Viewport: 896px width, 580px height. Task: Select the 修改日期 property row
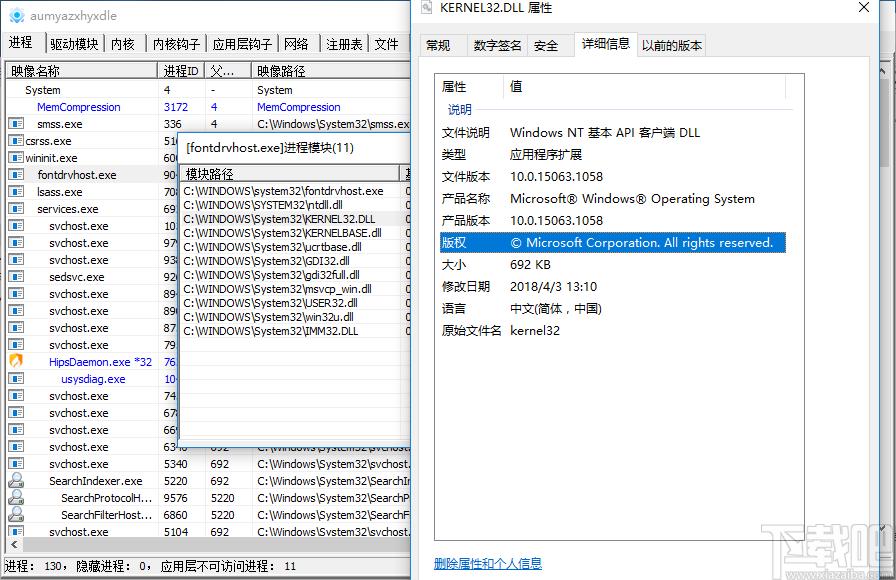[613, 286]
